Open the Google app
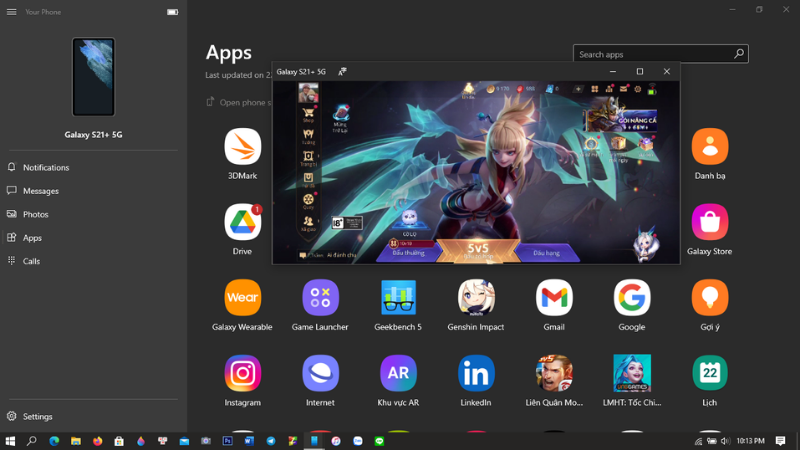The width and height of the screenshot is (800, 450). pos(632,298)
